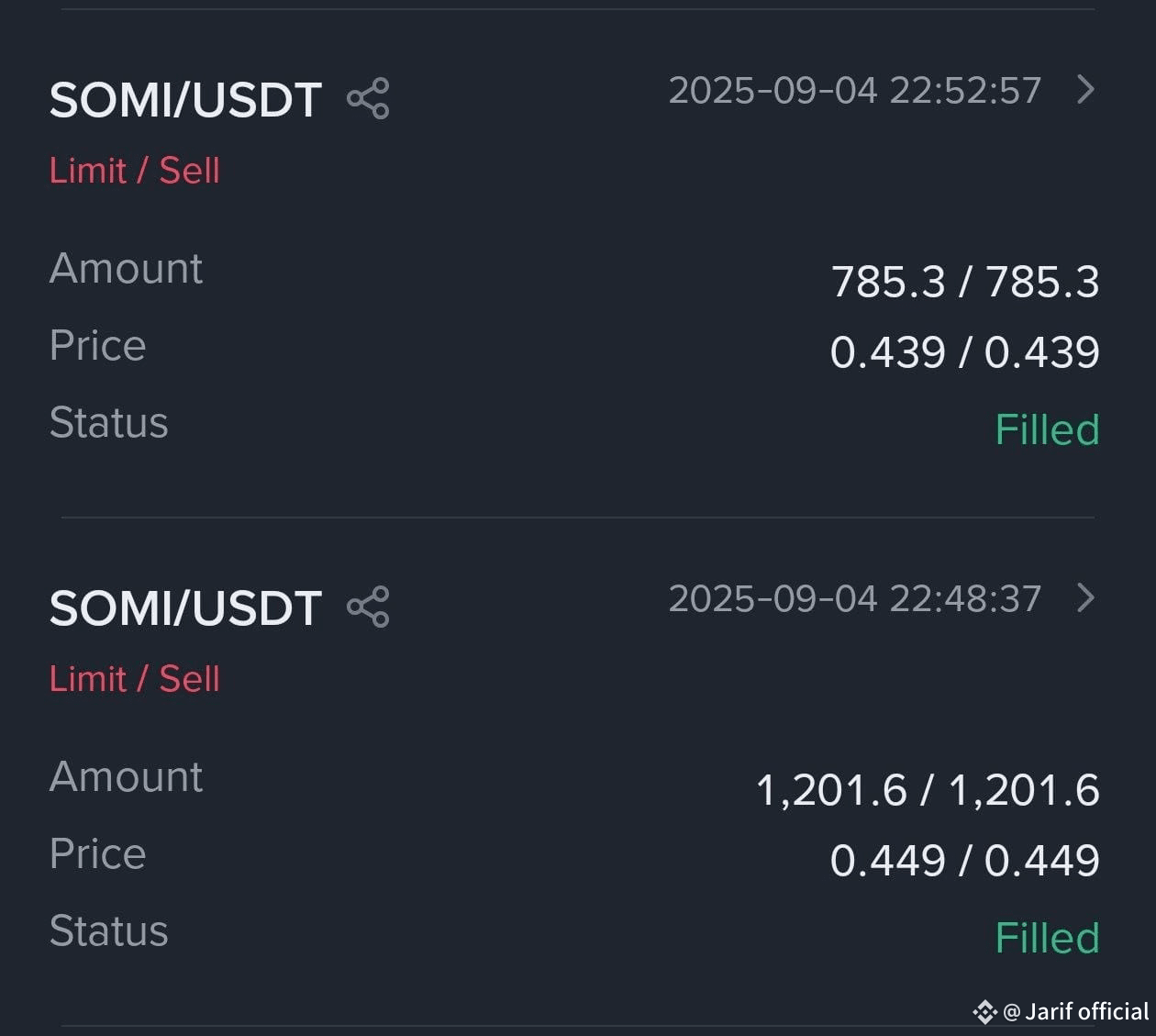The image size is (1156, 1036).
Task: Tap the 1,201.6 / 1,201.6 amount value
Action: (x=928, y=790)
